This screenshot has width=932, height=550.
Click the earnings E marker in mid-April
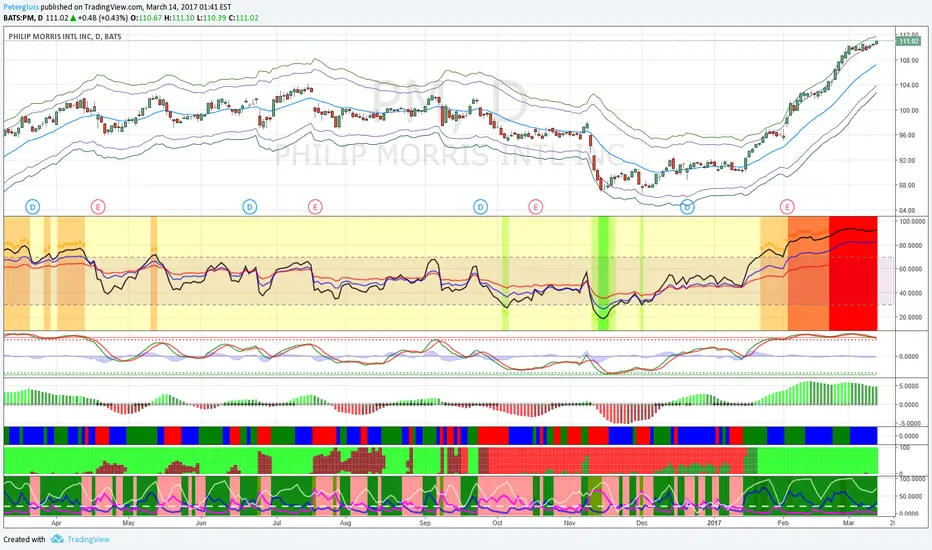coord(97,207)
